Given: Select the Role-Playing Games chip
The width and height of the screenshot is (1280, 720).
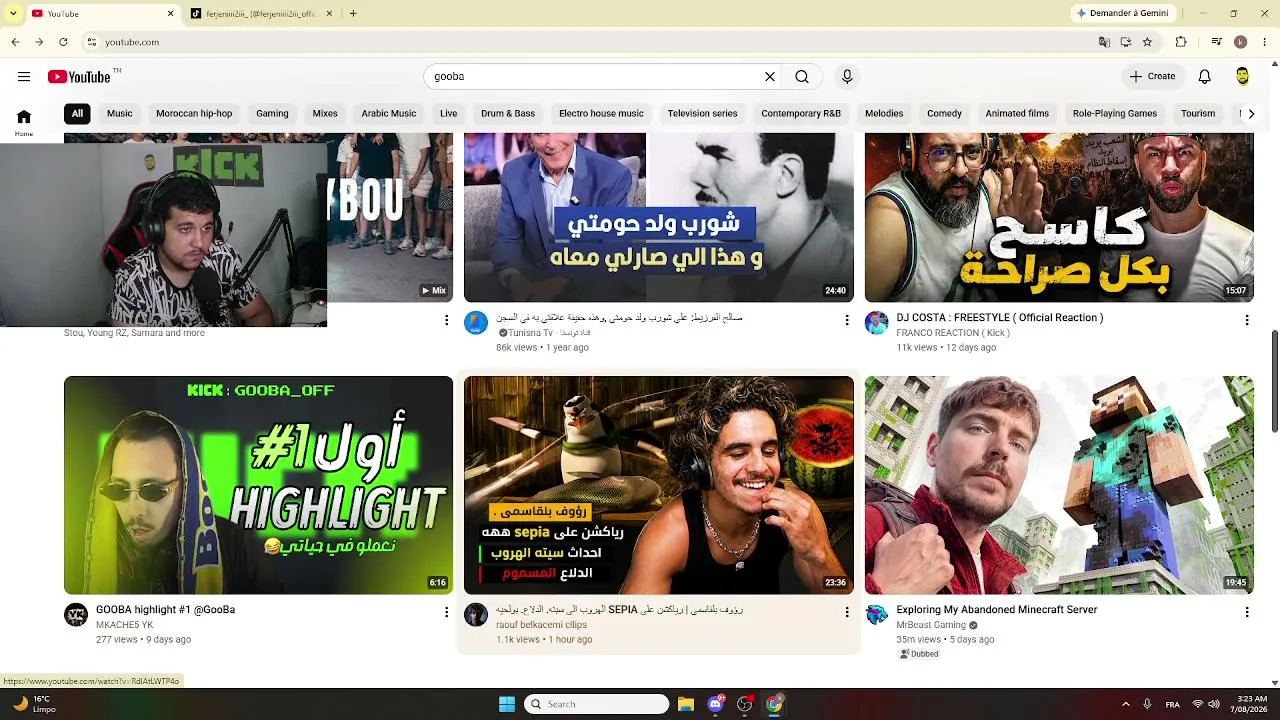Looking at the screenshot, I should 1115,114.
